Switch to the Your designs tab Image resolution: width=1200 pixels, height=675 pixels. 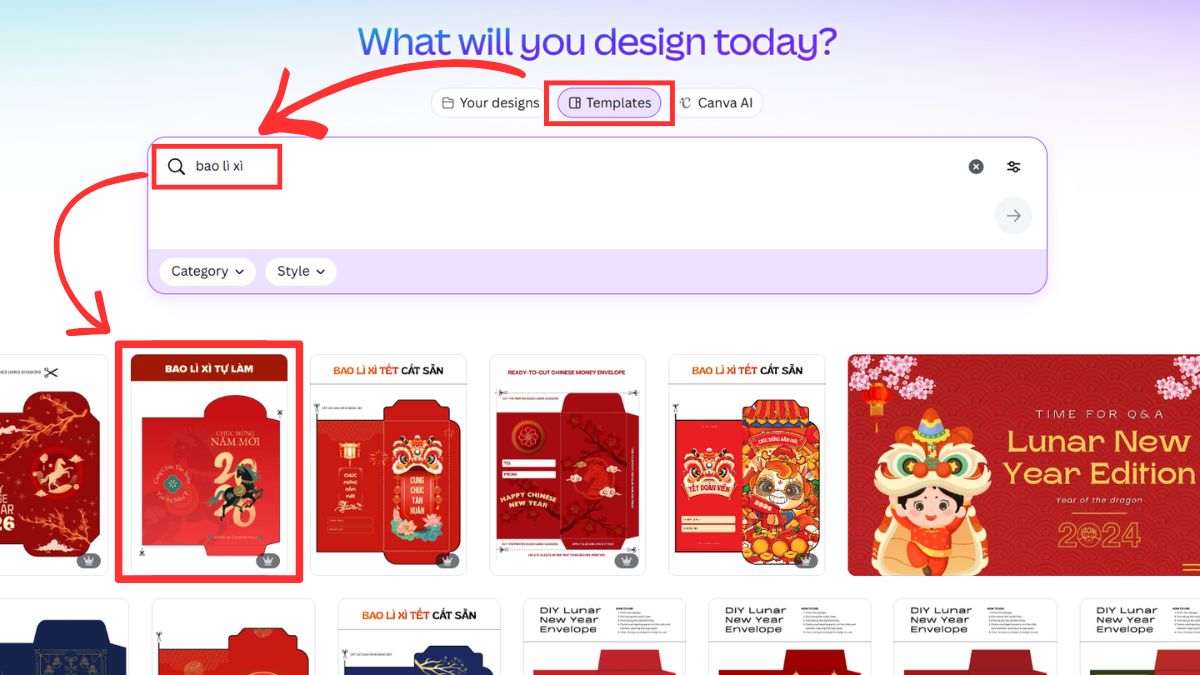490,103
